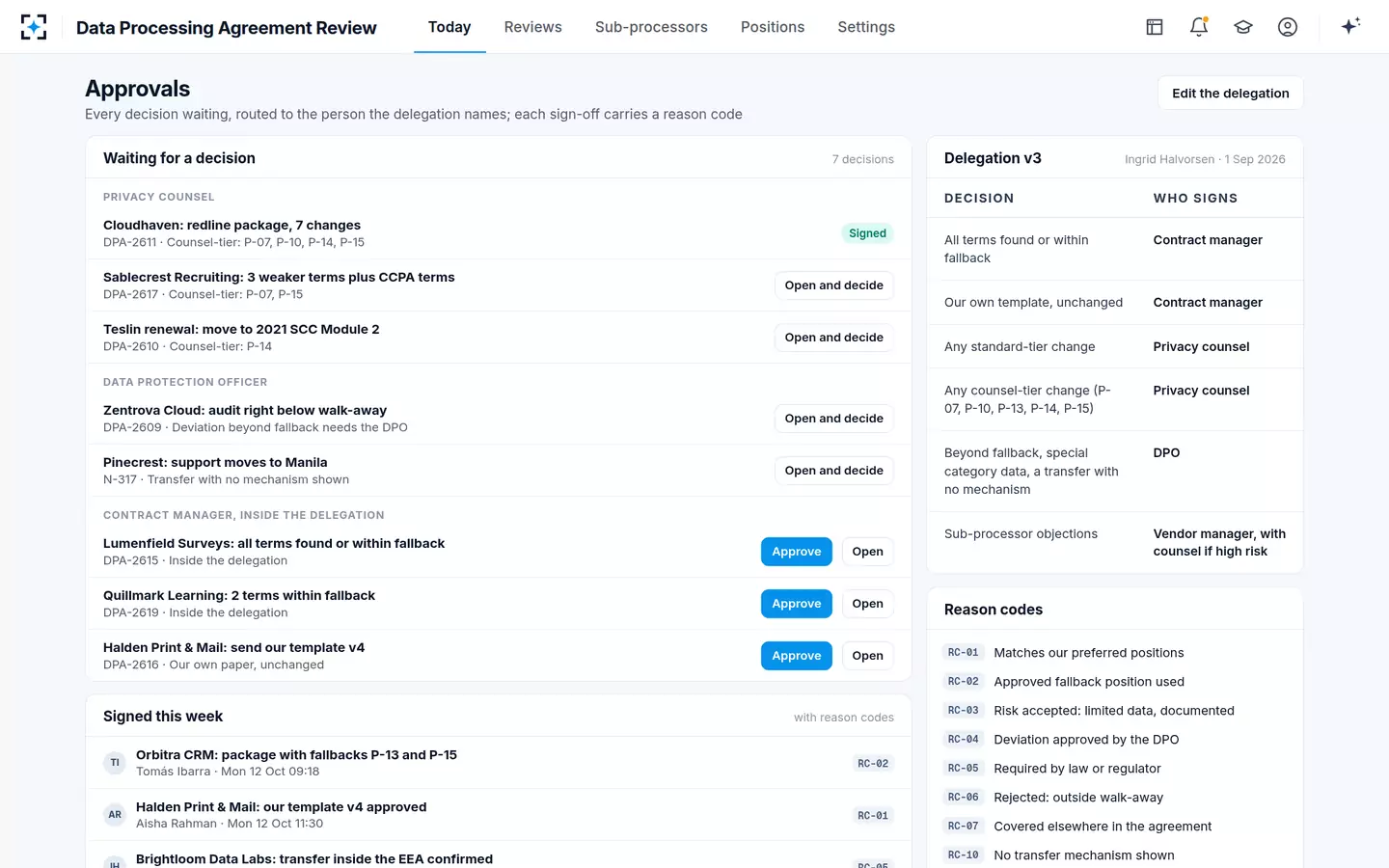Screen dimensions: 1389x868
Task: Click the 7 decisions count
Action: coord(862,159)
